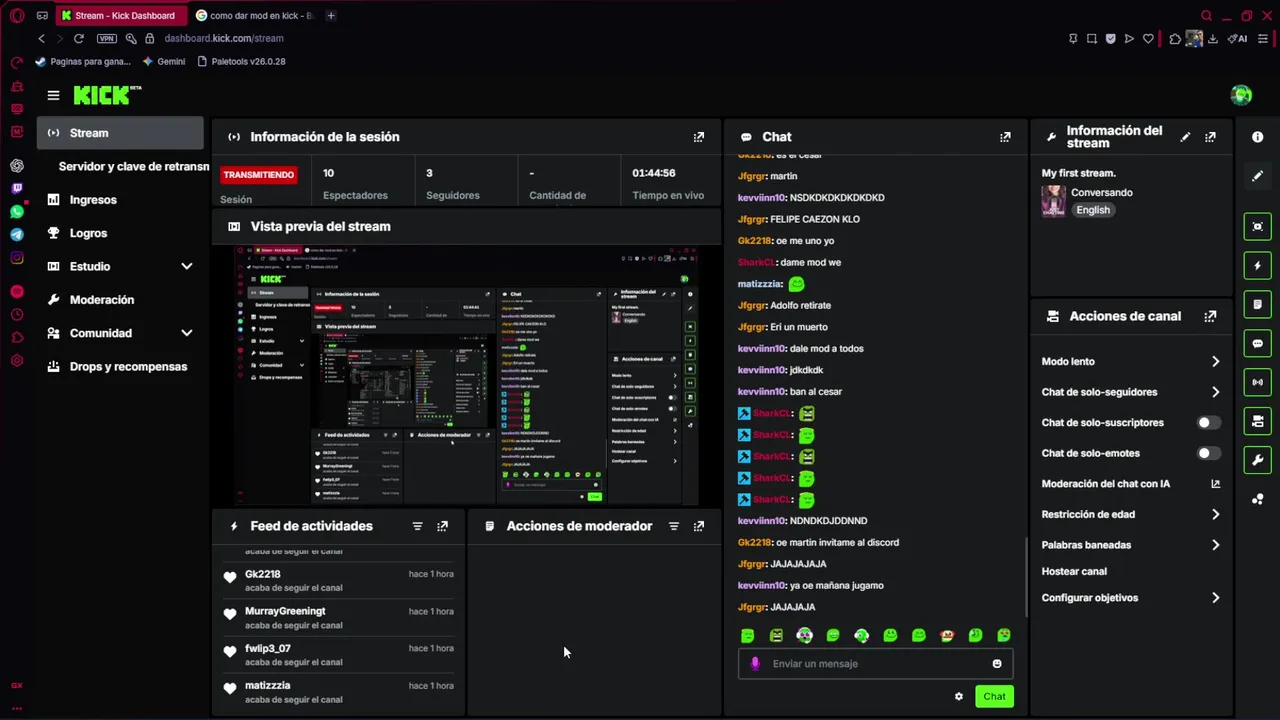1280x720 pixels.
Task: Open the user avatar in the header
Action: click(x=1241, y=95)
